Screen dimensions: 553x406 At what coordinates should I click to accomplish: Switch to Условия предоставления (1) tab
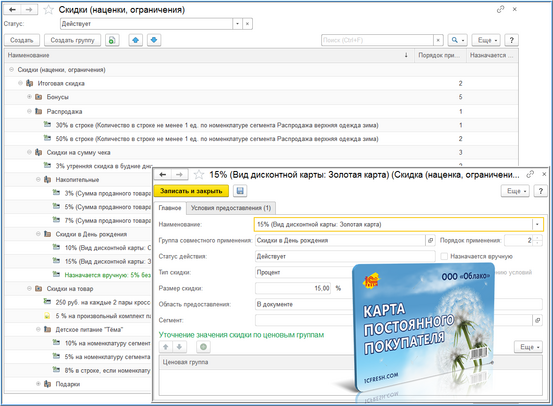231,208
